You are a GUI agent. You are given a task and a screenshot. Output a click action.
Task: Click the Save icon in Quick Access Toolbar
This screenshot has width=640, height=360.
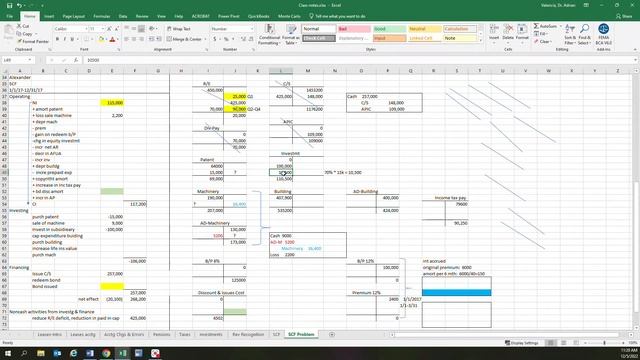pos(9,5)
